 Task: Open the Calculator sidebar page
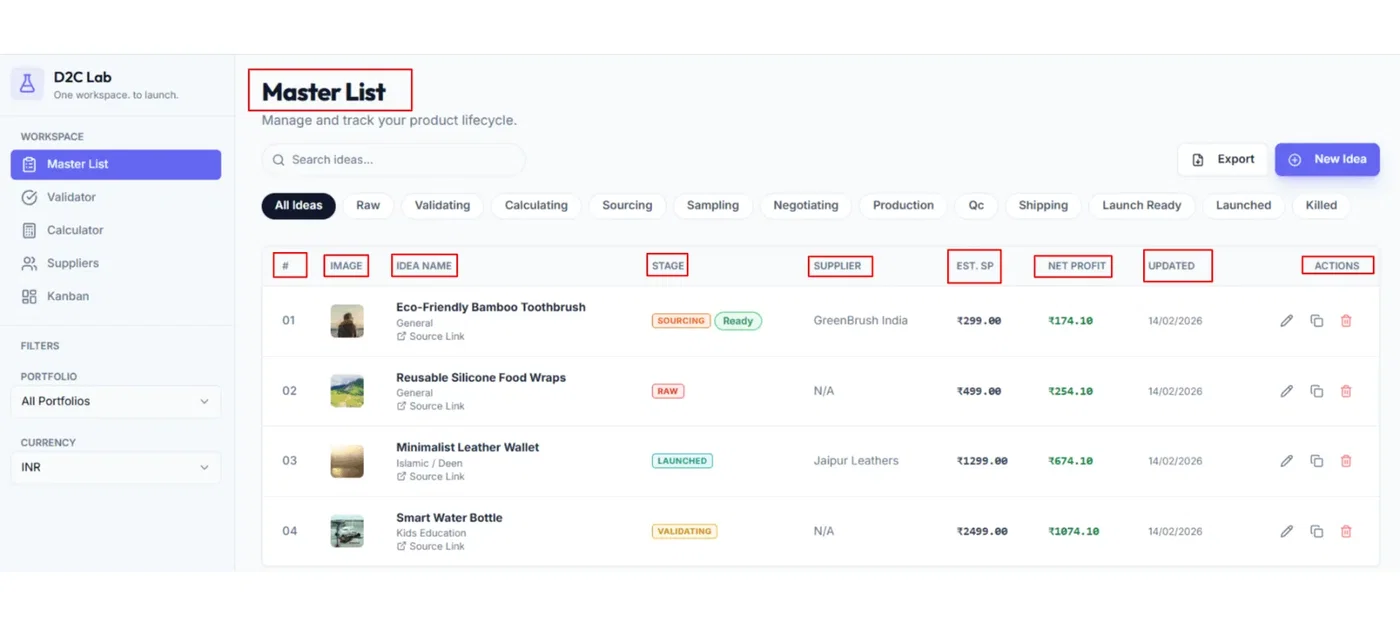75,230
